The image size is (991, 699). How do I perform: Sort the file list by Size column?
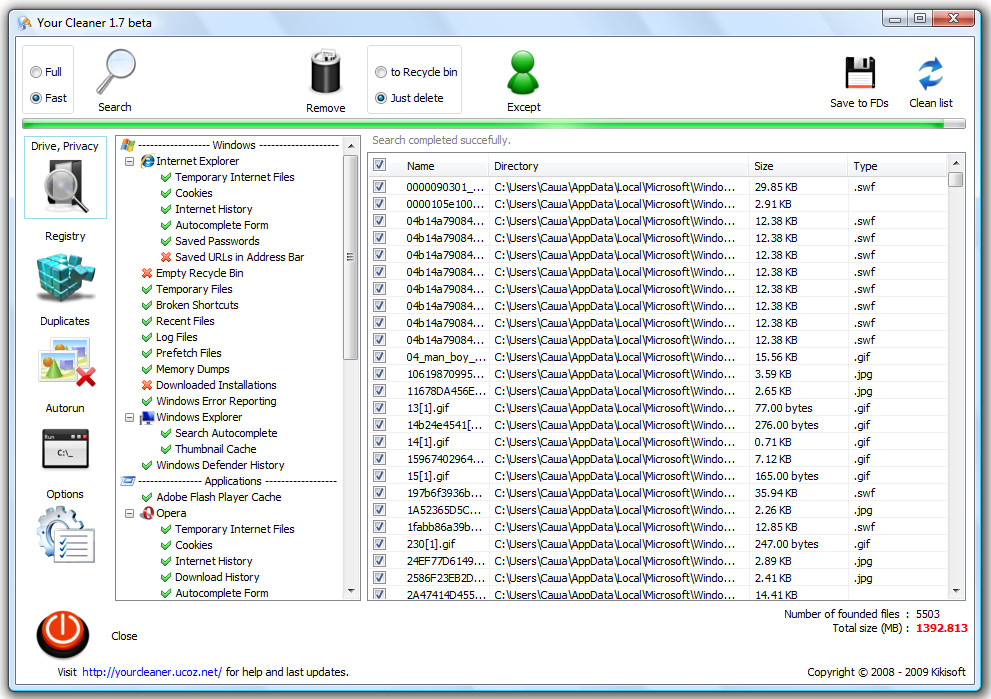pyautogui.click(x=798, y=166)
